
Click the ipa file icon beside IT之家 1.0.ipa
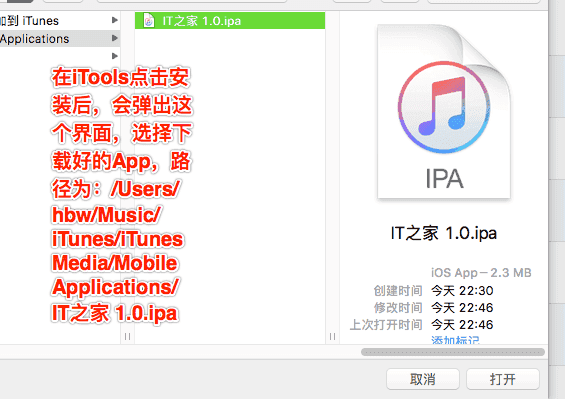tap(149, 21)
